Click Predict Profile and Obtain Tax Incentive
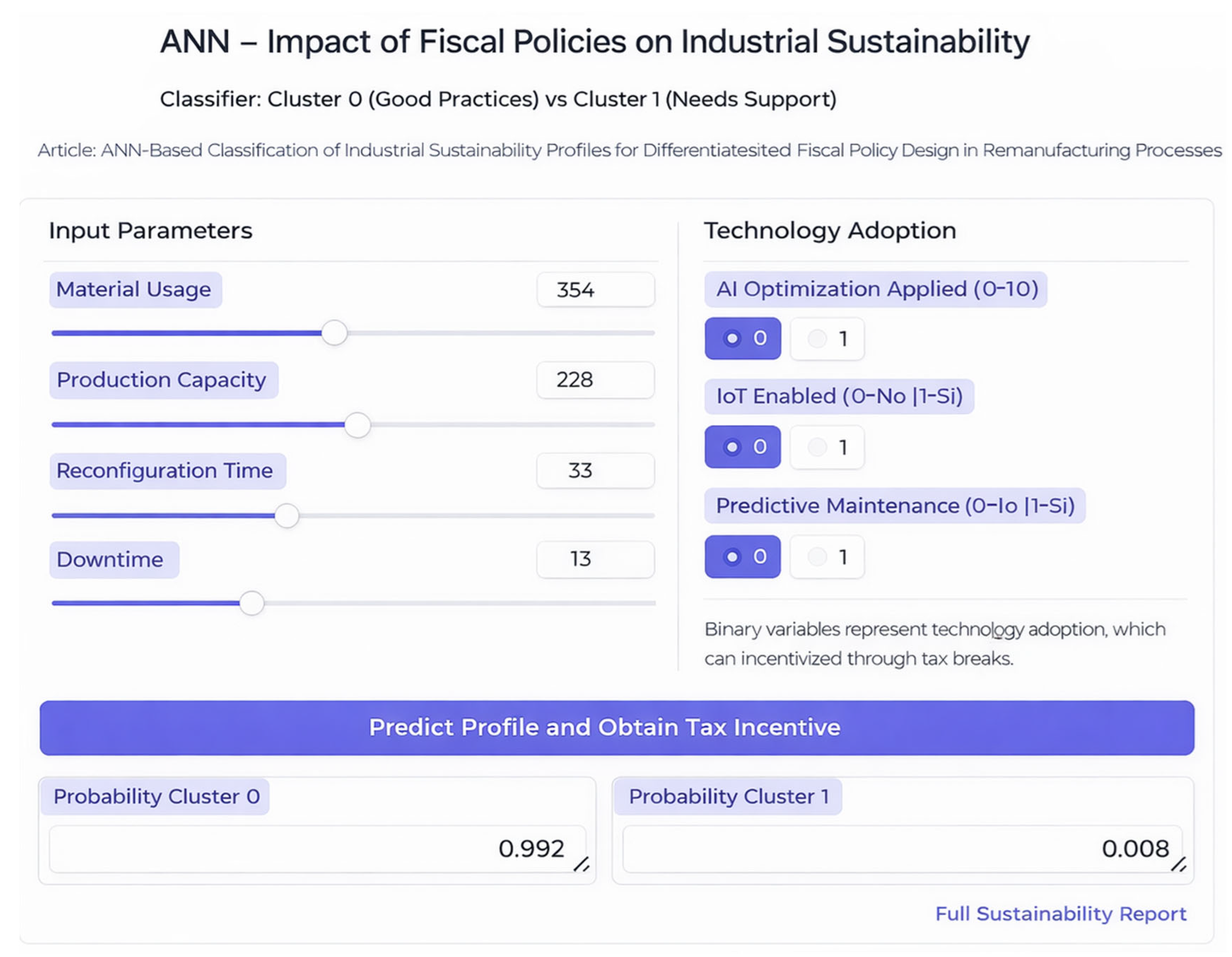The image size is (1232, 957). (x=617, y=728)
